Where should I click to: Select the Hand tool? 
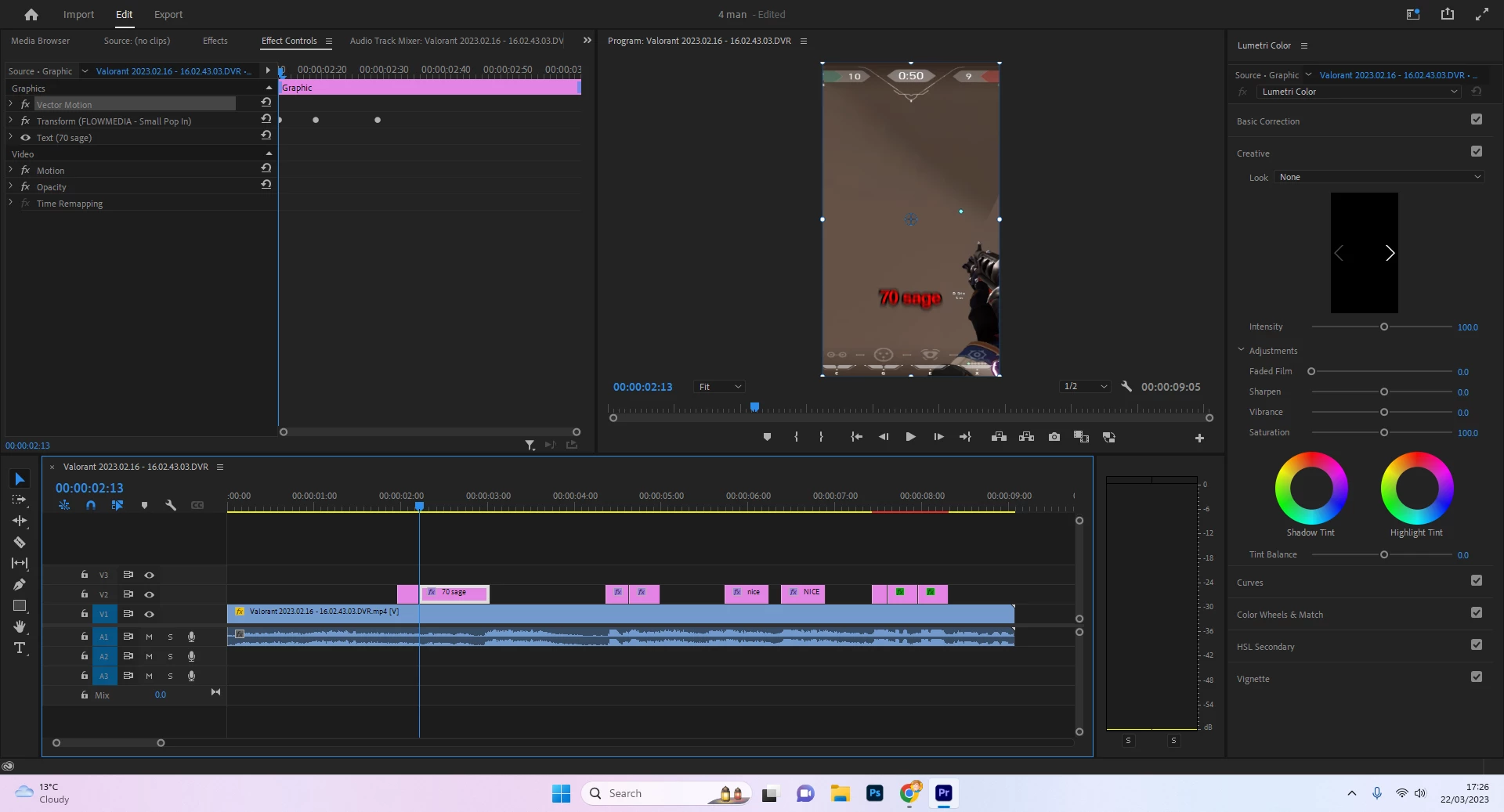[x=20, y=626]
